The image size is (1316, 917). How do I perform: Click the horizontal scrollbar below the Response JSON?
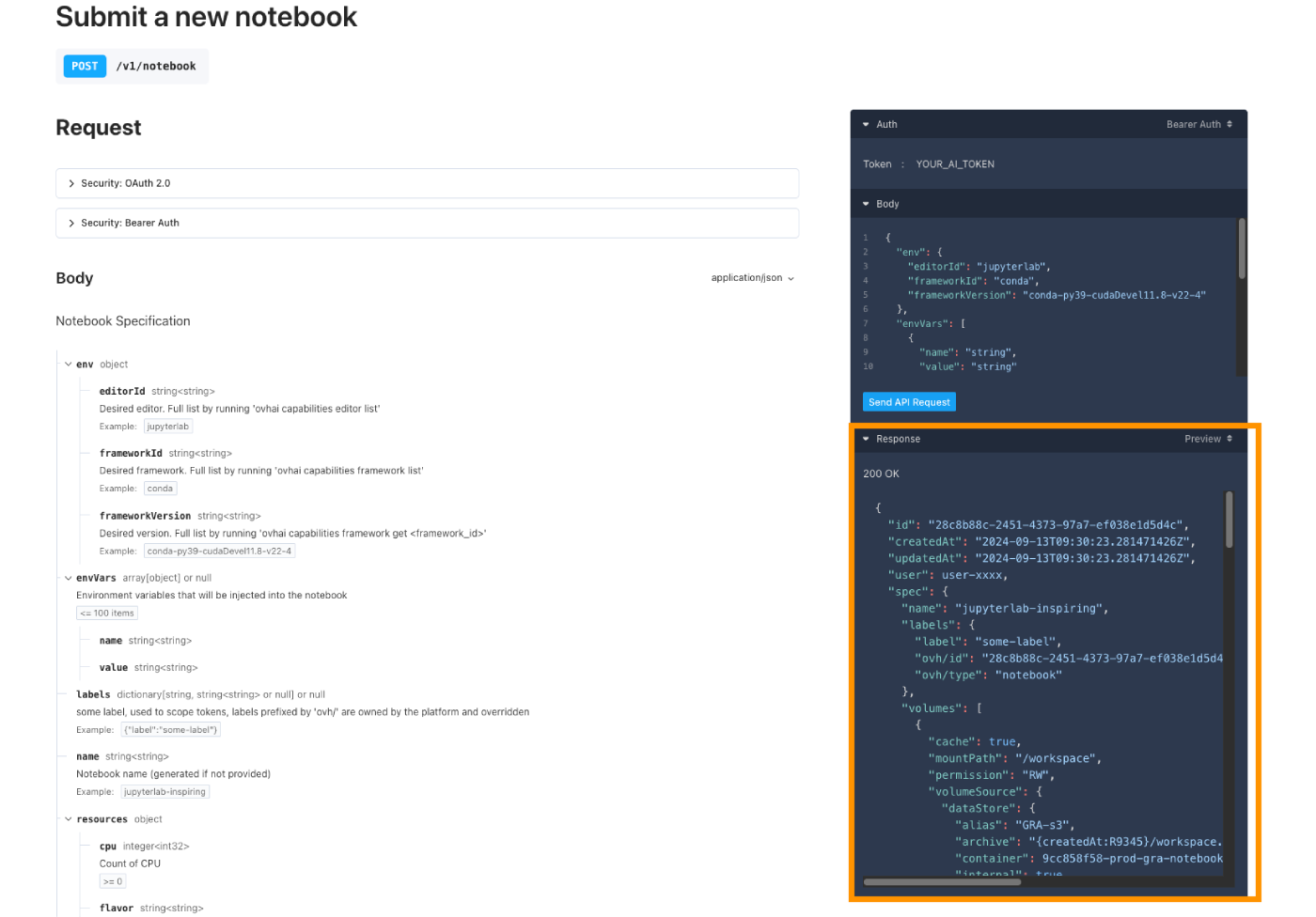(x=945, y=881)
